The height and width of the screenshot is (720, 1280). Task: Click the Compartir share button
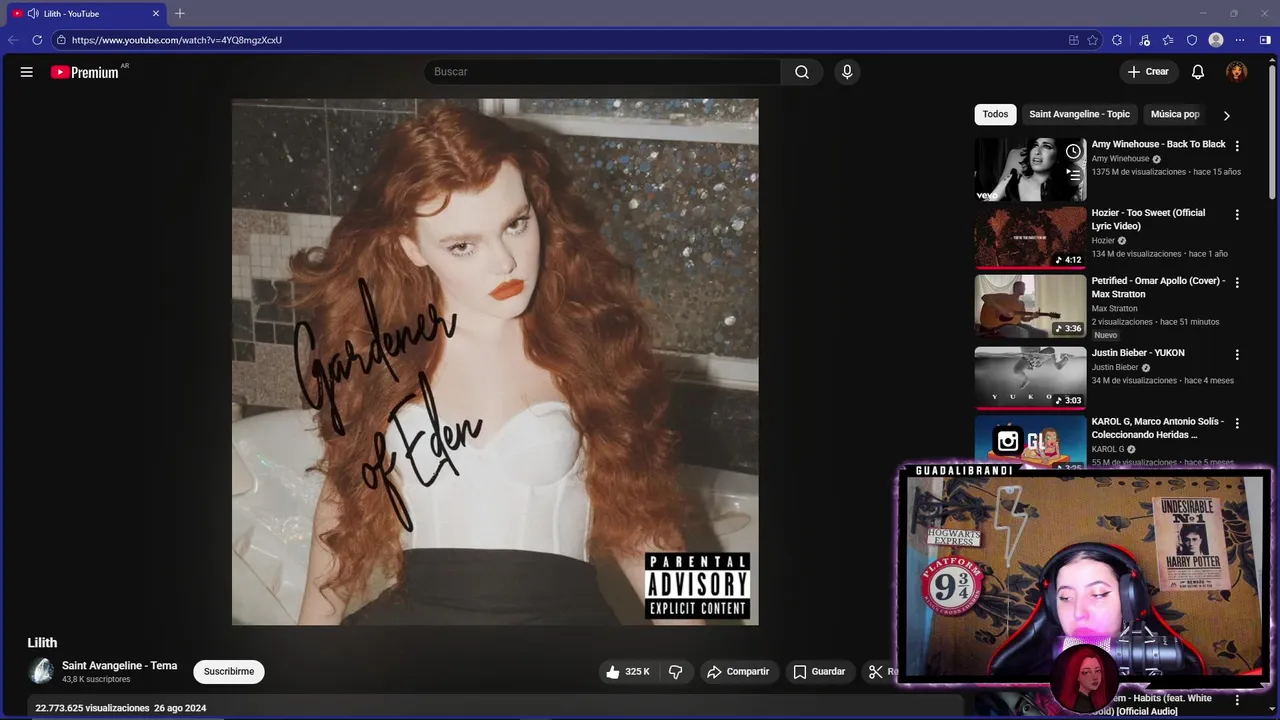[x=738, y=672]
